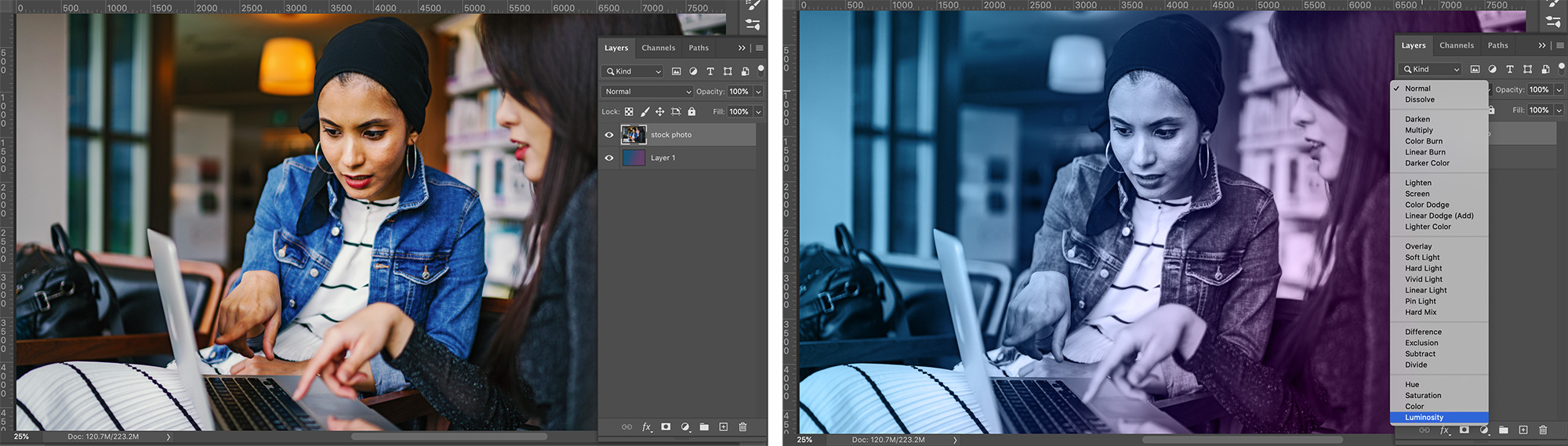Image resolution: width=1568 pixels, height=446 pixels.
Task: Open the Kind filter dropdown in left screenshot
Action: pos(633,71)
